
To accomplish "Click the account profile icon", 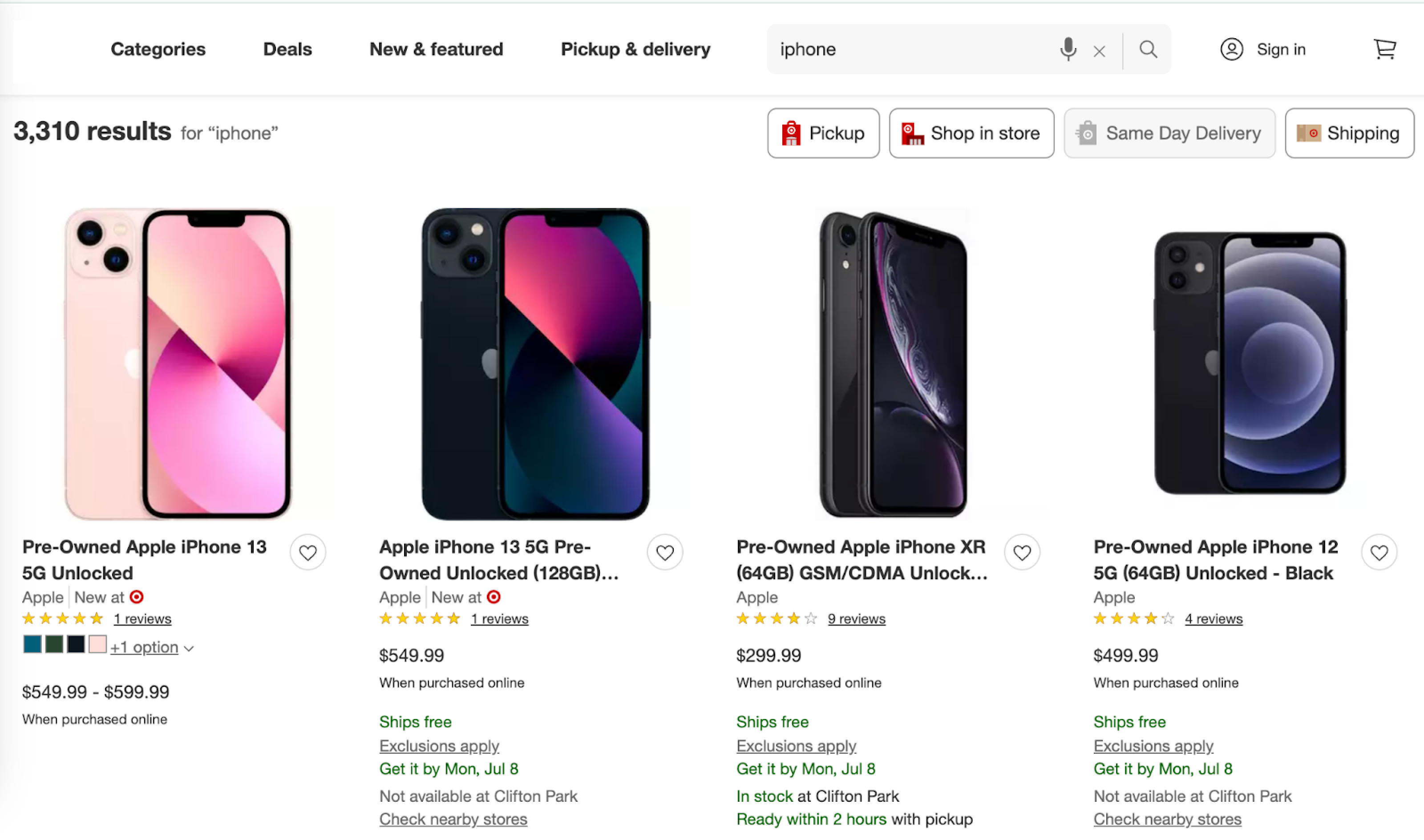I will 1231,49.
